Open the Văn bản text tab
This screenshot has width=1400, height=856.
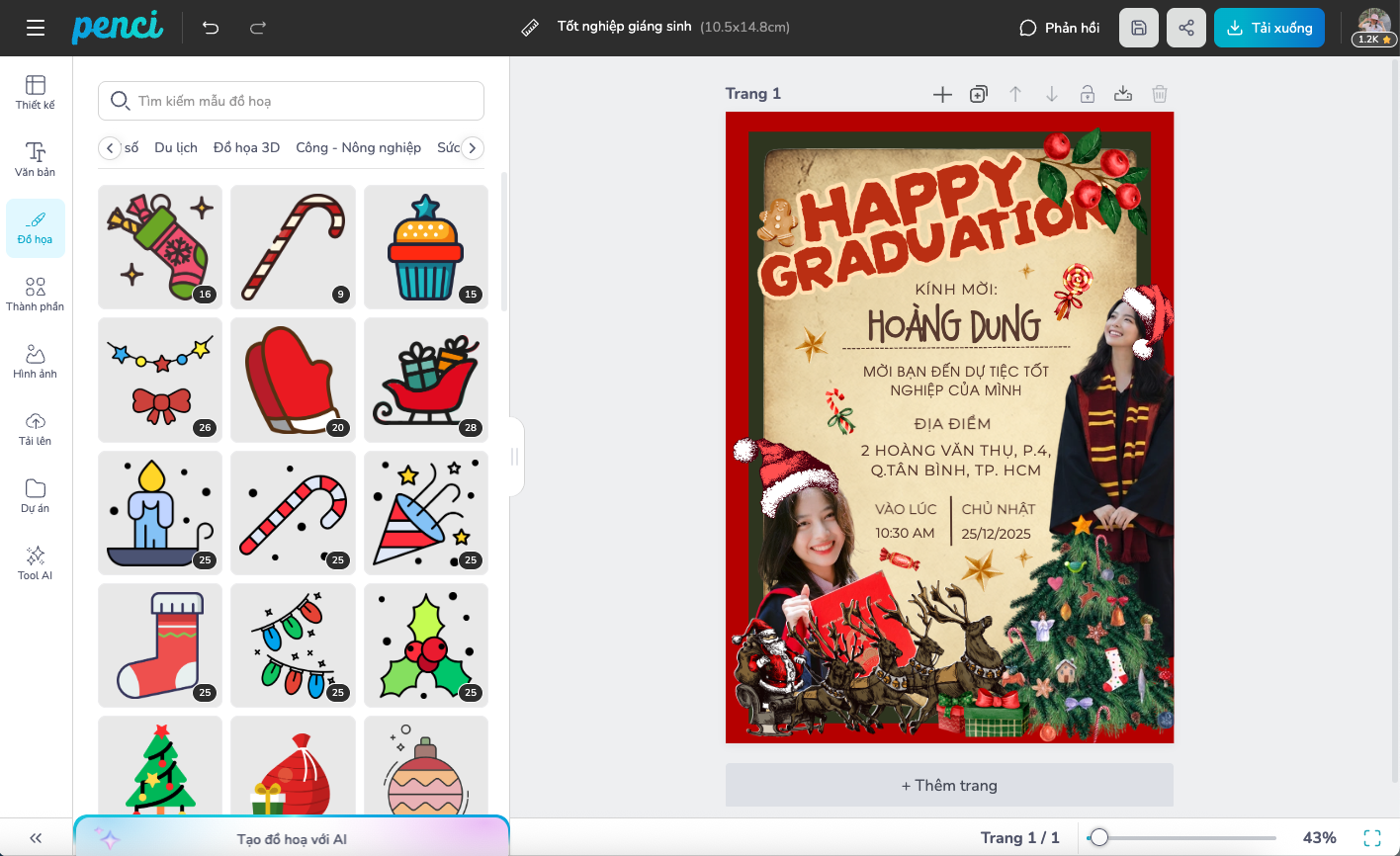point(36,159)
